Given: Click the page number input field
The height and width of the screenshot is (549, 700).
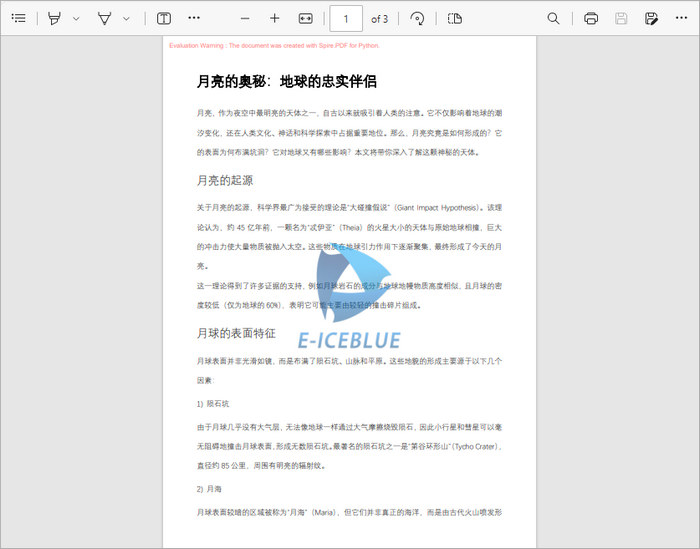Looking at the screenshot, I should pyautogui.click(x=346, y=19).
